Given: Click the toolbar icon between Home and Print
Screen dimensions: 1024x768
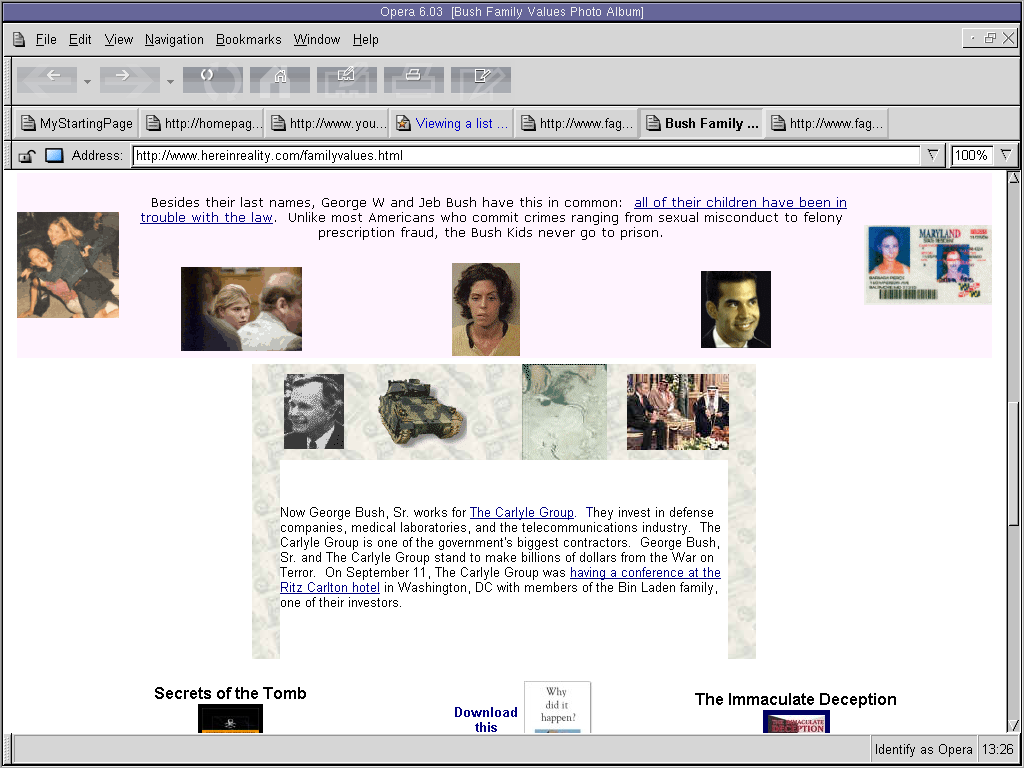Looking at the screenshot, I should coord(347,79).
